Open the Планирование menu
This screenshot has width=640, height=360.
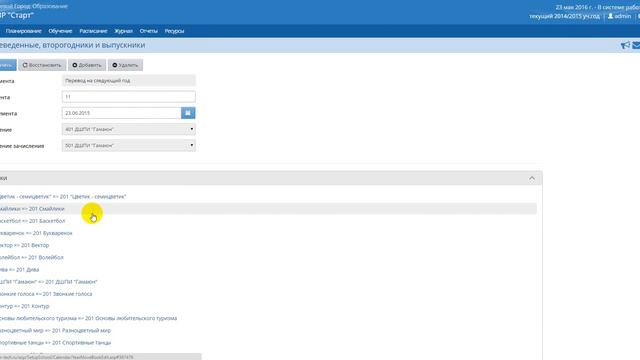(24, 31)
